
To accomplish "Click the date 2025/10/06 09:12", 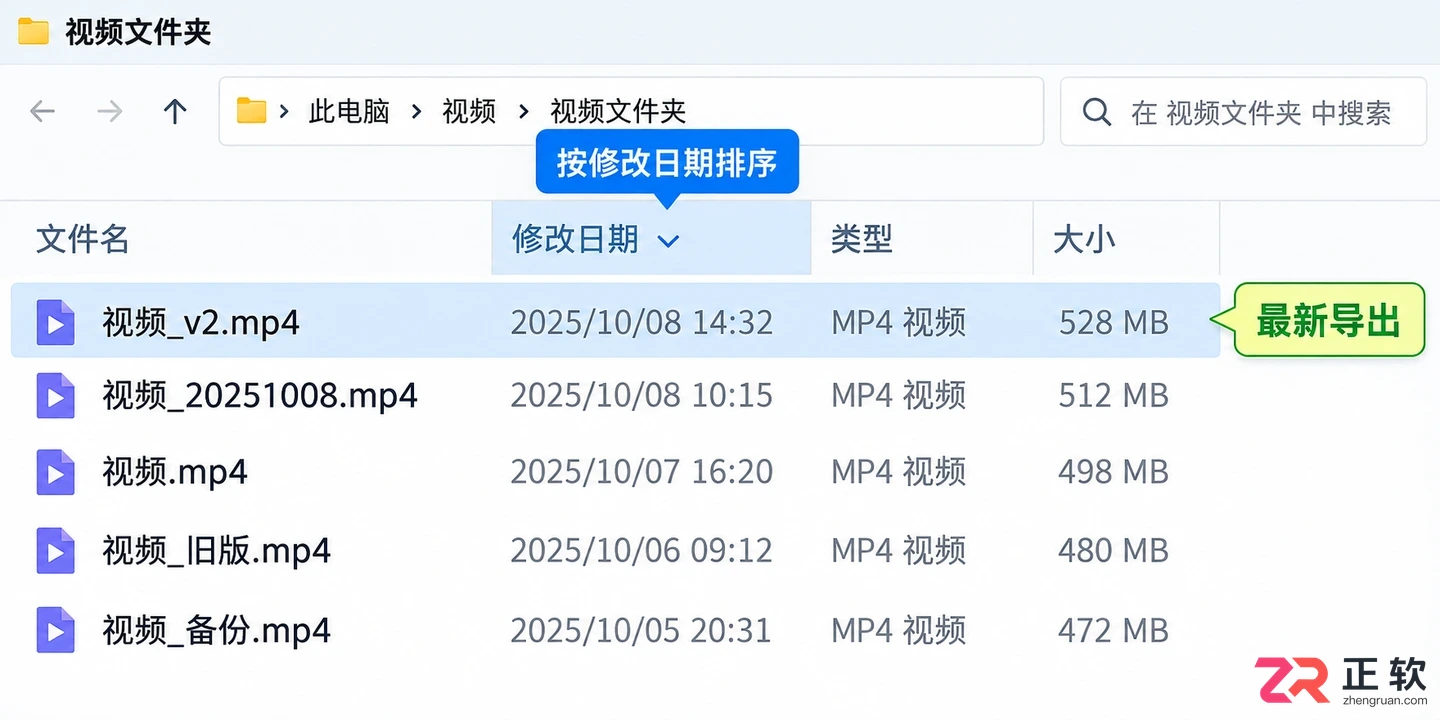I will (642, 550).
